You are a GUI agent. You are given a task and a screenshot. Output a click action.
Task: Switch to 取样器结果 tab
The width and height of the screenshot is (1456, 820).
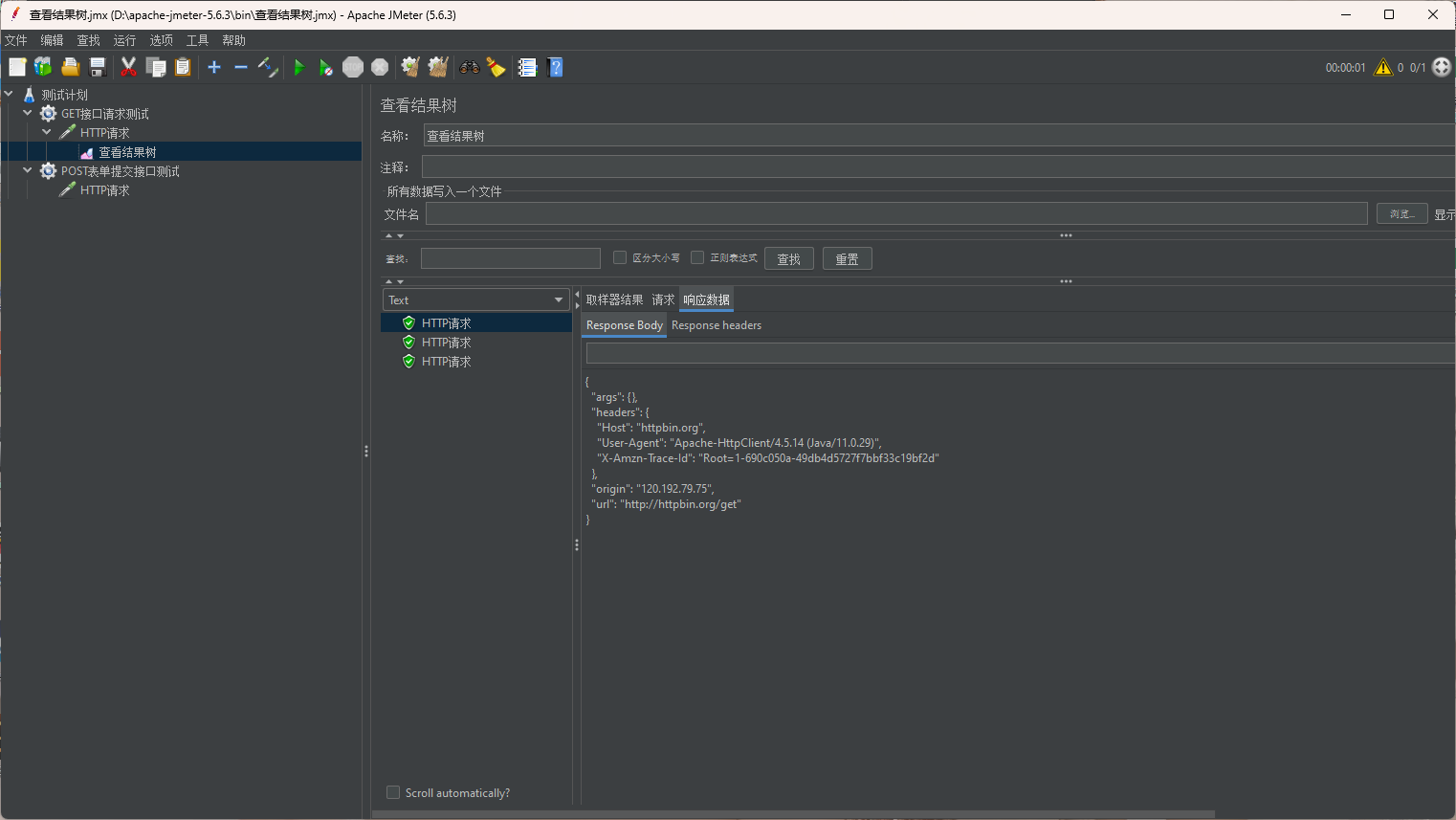614,299
